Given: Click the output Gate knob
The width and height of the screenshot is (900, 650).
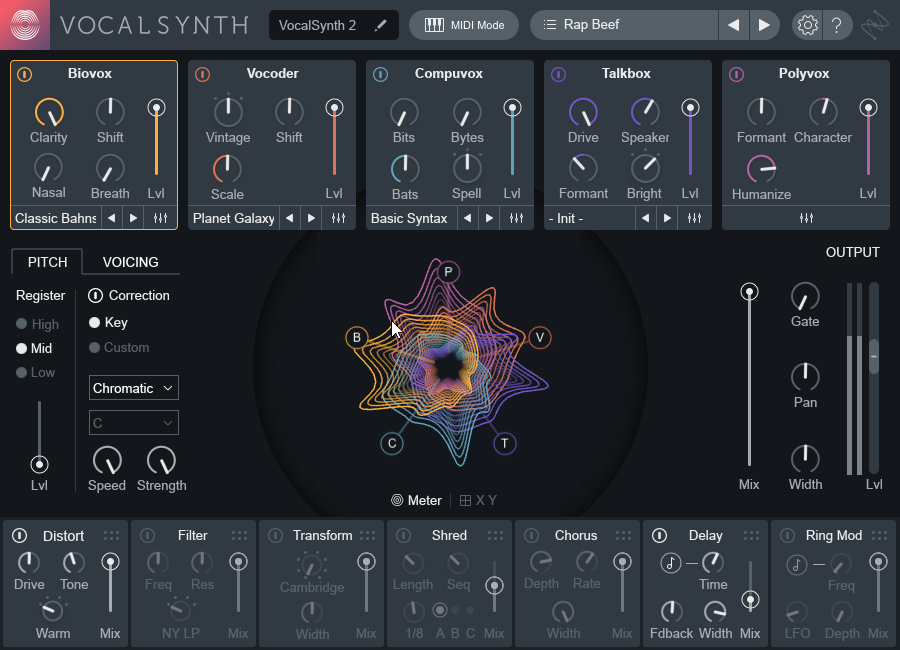Looking at the screenshot, I should tap(805, 296).
